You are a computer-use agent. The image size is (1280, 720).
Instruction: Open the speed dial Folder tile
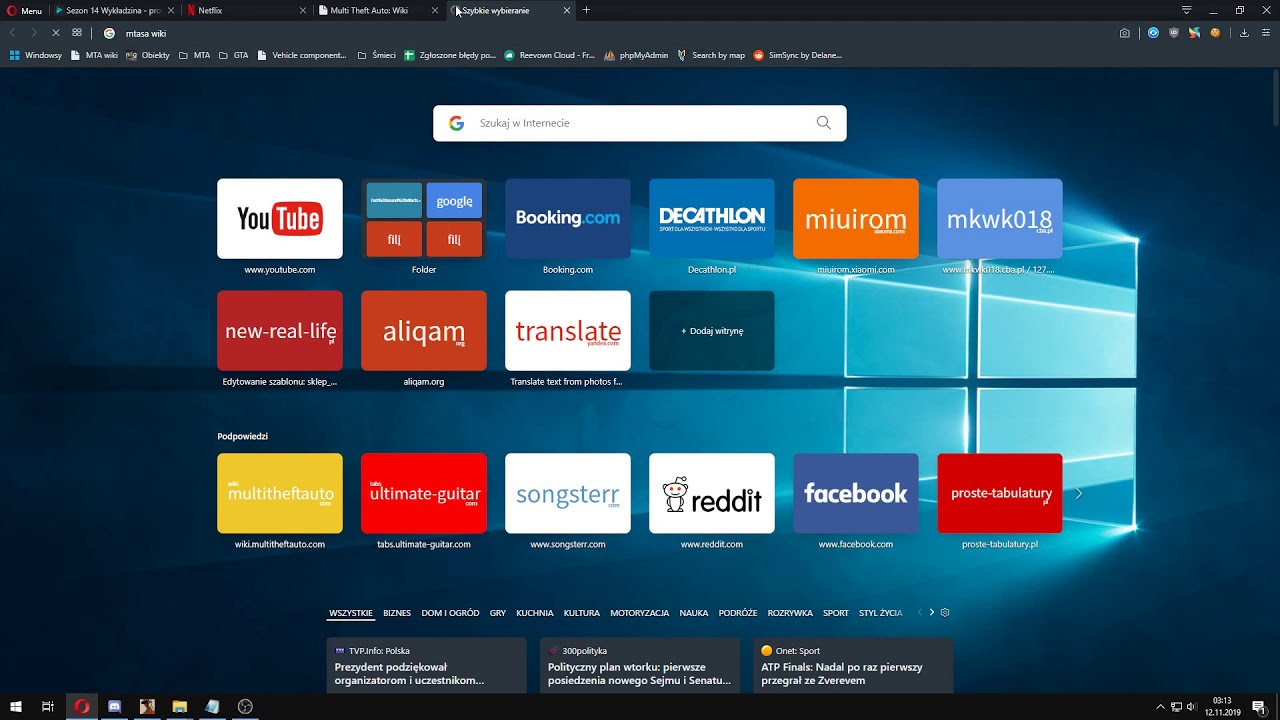424,219
